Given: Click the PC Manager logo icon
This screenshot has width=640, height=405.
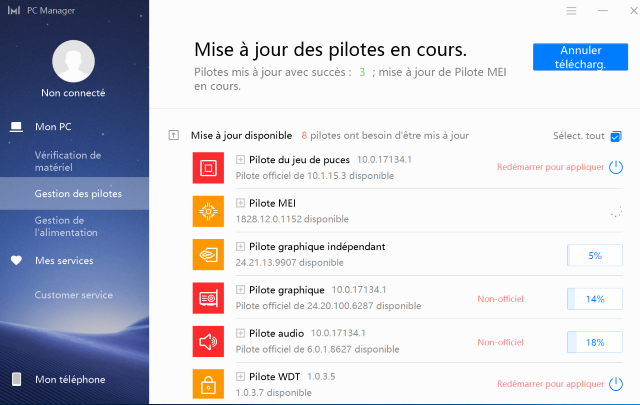Looking at the screenshot, I should click(x=13, y=10).
